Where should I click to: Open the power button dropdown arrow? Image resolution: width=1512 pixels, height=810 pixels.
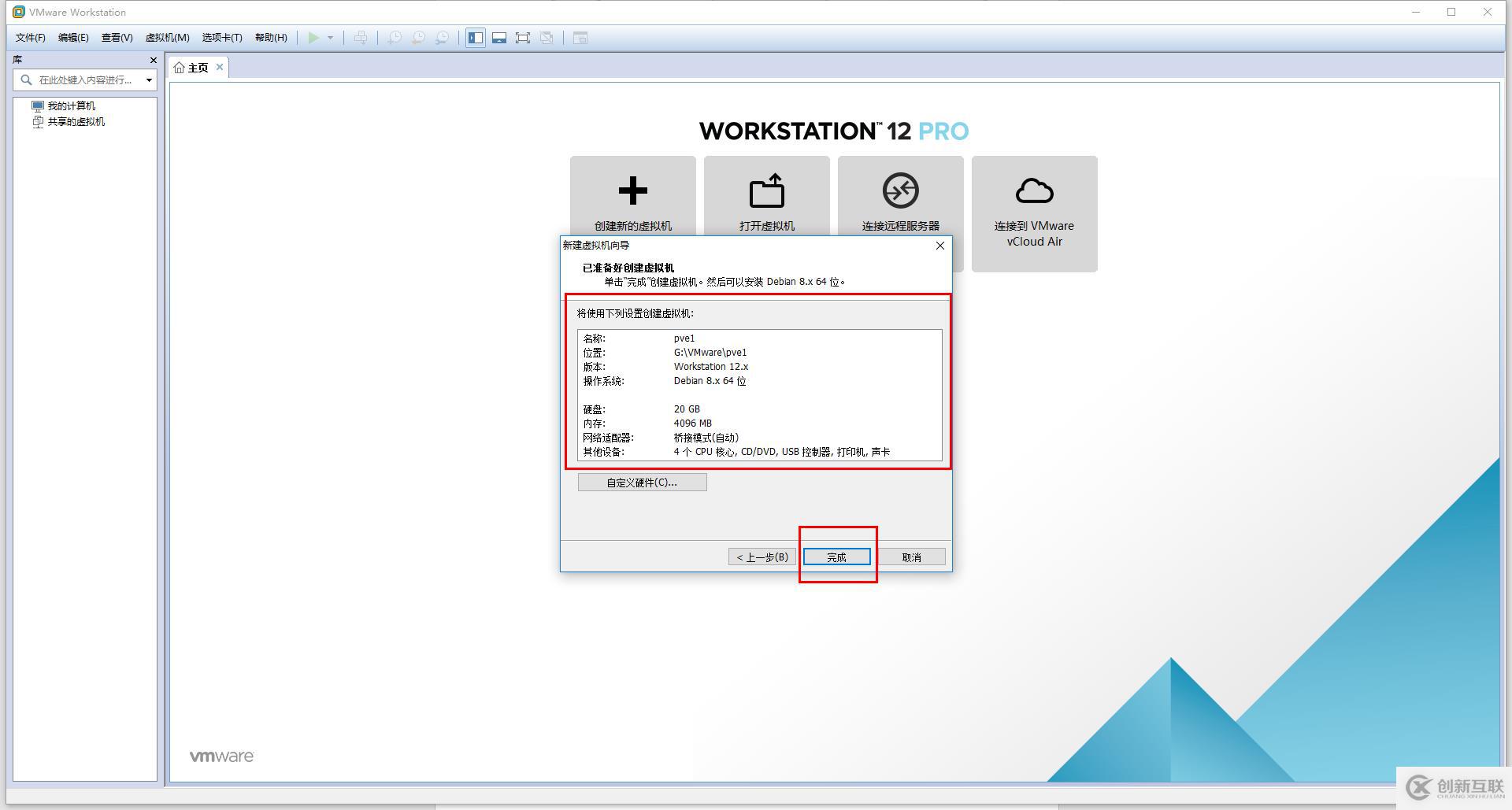(x=331, y=37)
